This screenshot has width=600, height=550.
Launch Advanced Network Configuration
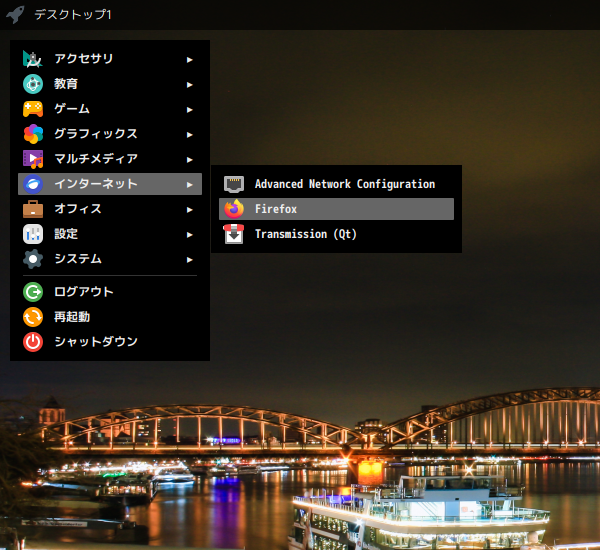[336, 184]
